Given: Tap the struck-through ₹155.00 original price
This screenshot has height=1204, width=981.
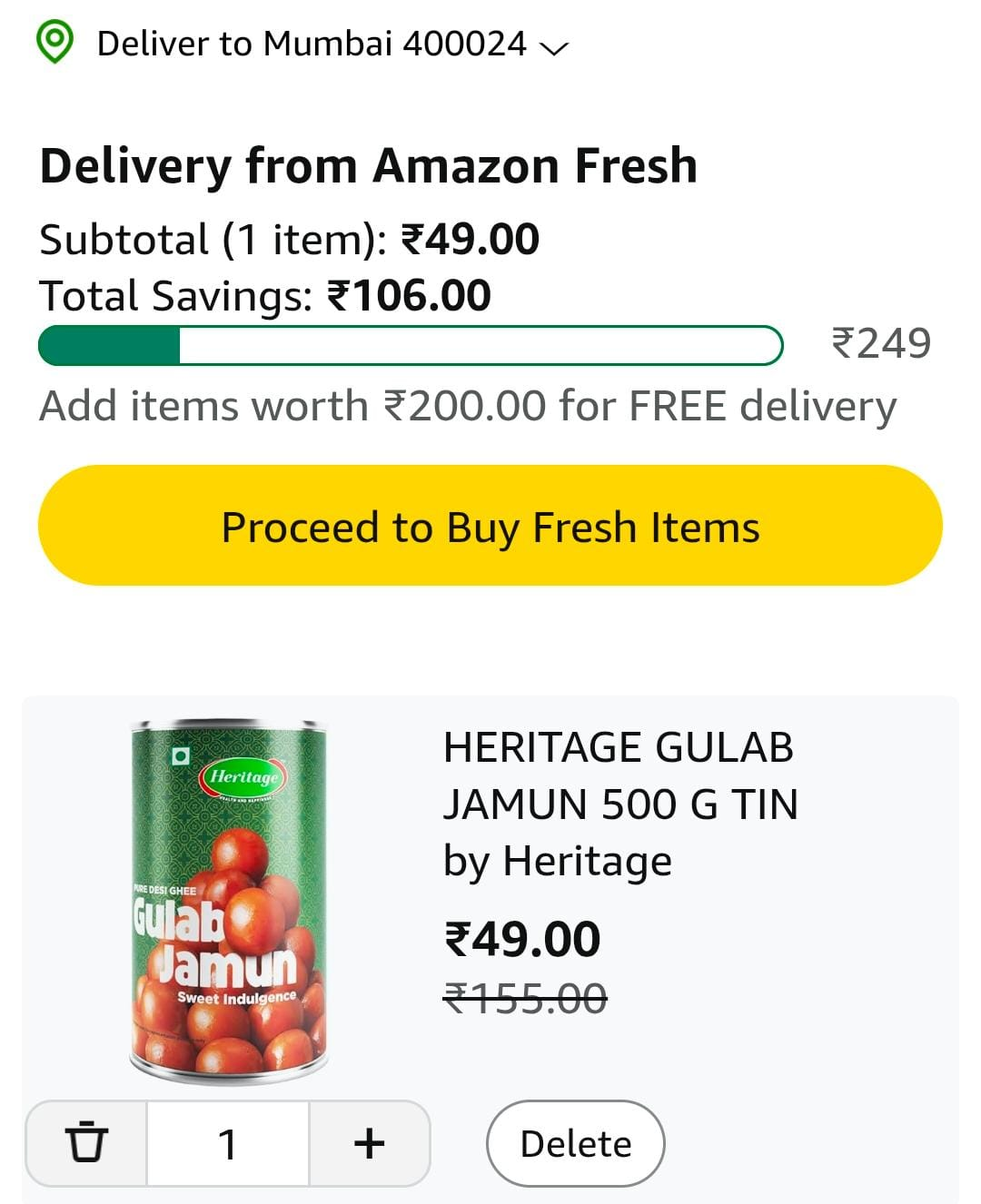Looking at the screenshot, I should click(524, 999).
